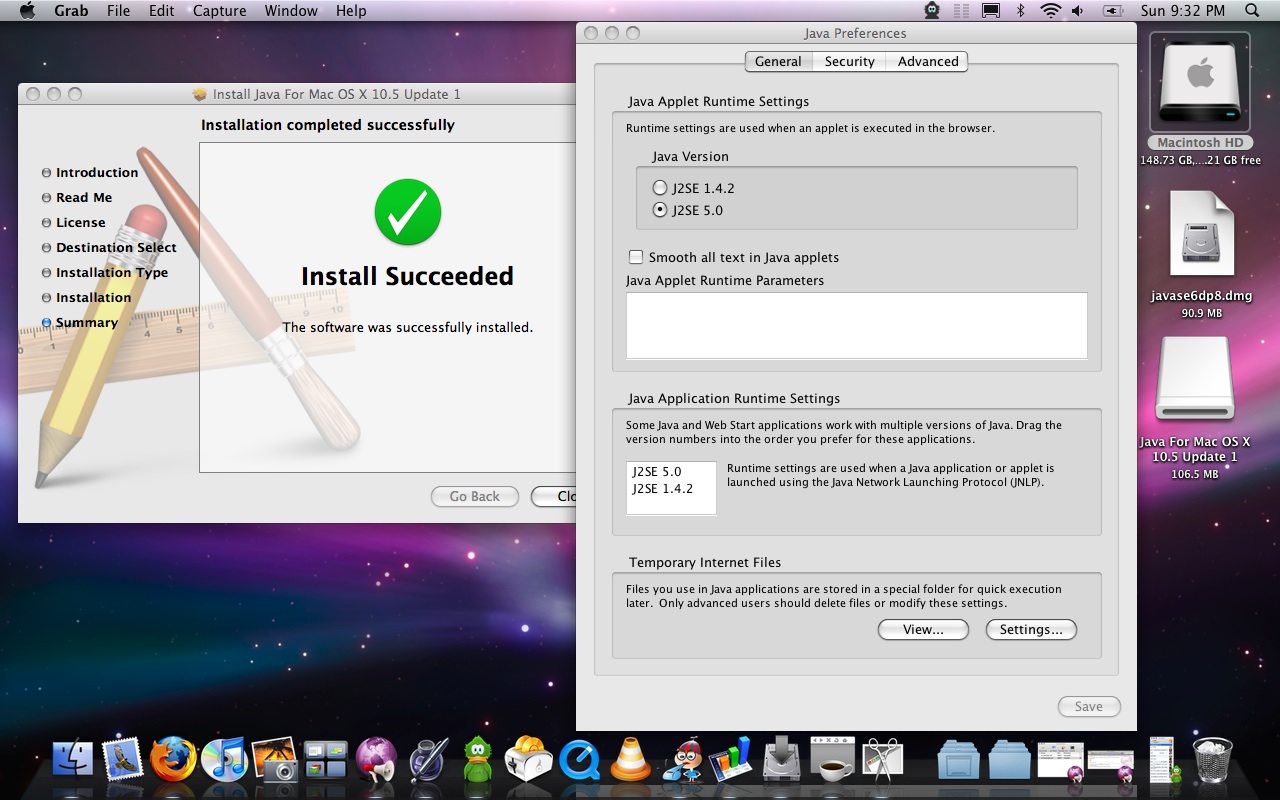Click the Installer down-arrow dock icon
Image resolution: width=1280 pixels, height=800 pixels.
tap(780, 760)
